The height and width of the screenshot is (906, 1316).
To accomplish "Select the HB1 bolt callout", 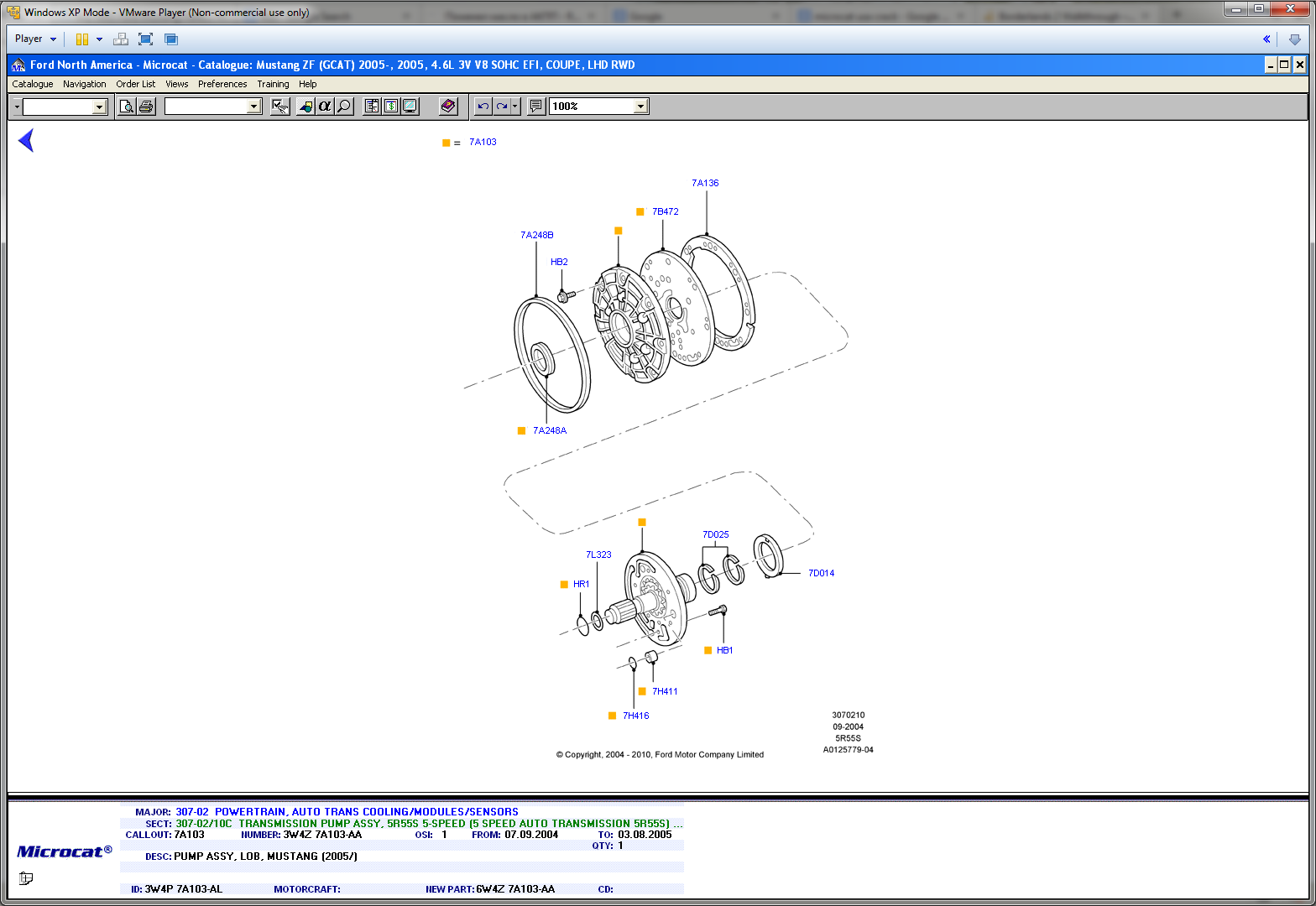I will 725,650.
